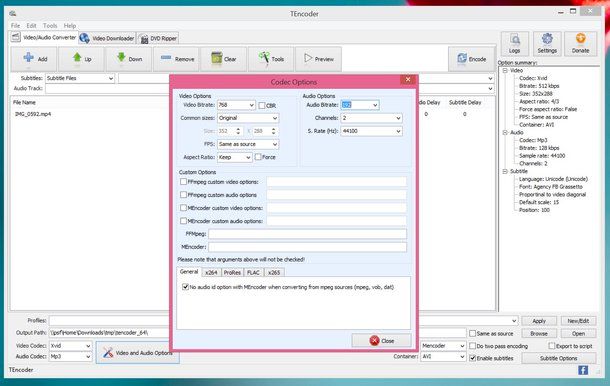Image resolution: width=610 pixels, height=386 pixels.
Task: Enable MEncoder custom audio options checkbox
Action: 183,221
